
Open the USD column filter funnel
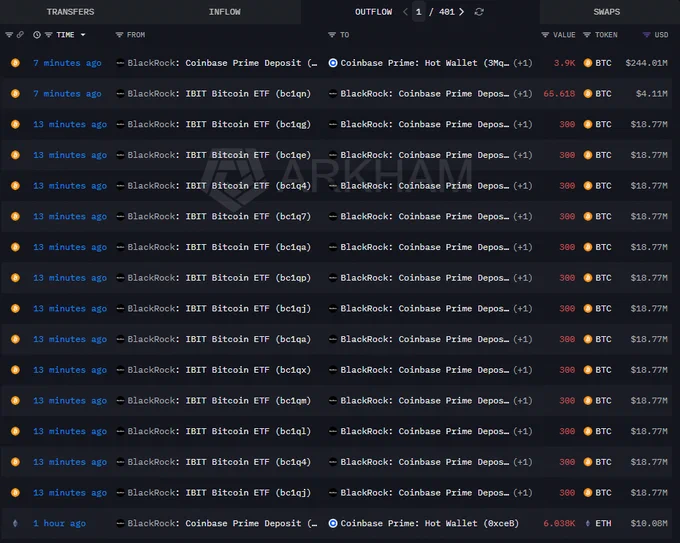point(646,35)
